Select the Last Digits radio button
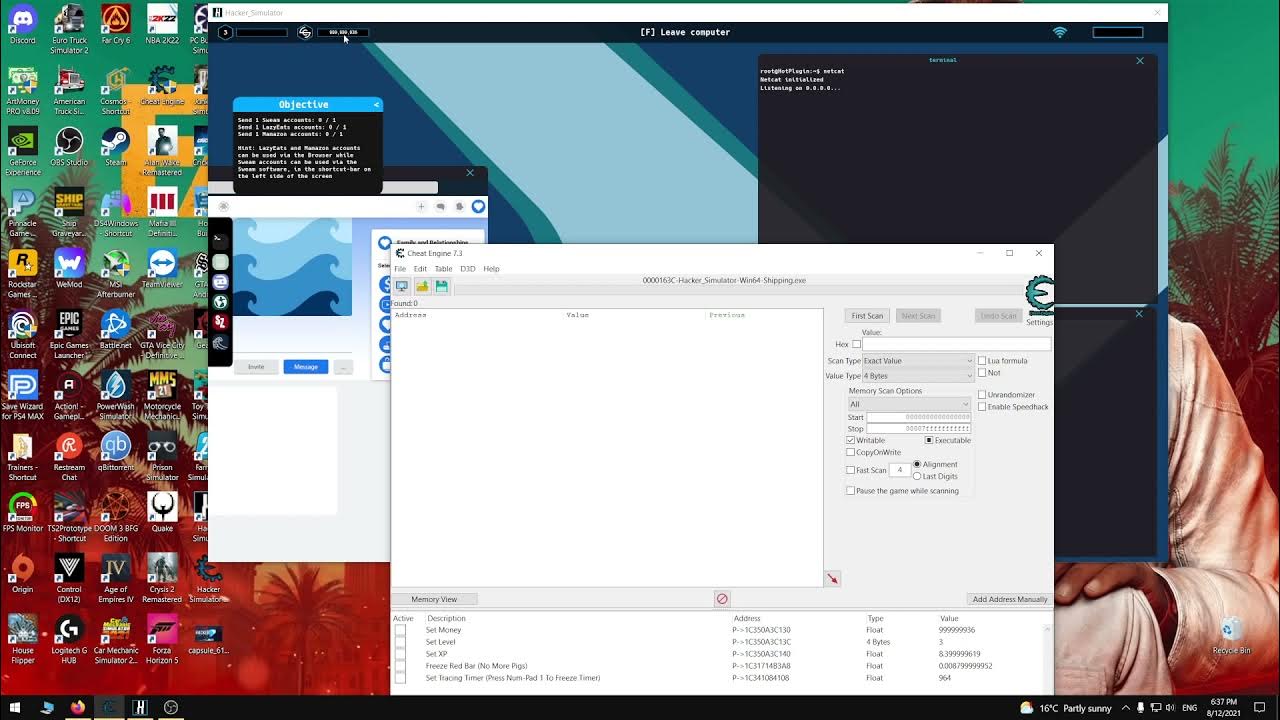The height and width of the screenshot is (720, 1280). [x=917, y=476]
